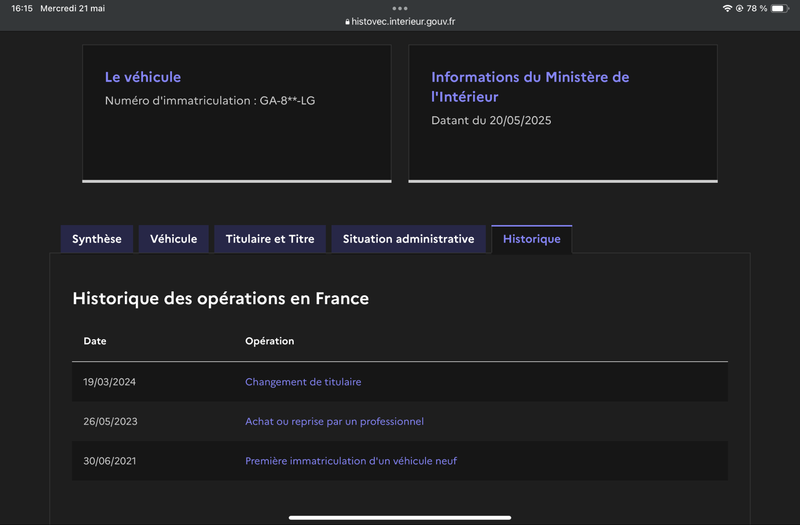The image size is (800, 525).
Task: Open the three-dot multitasking menu
Action: click(400, 8)
